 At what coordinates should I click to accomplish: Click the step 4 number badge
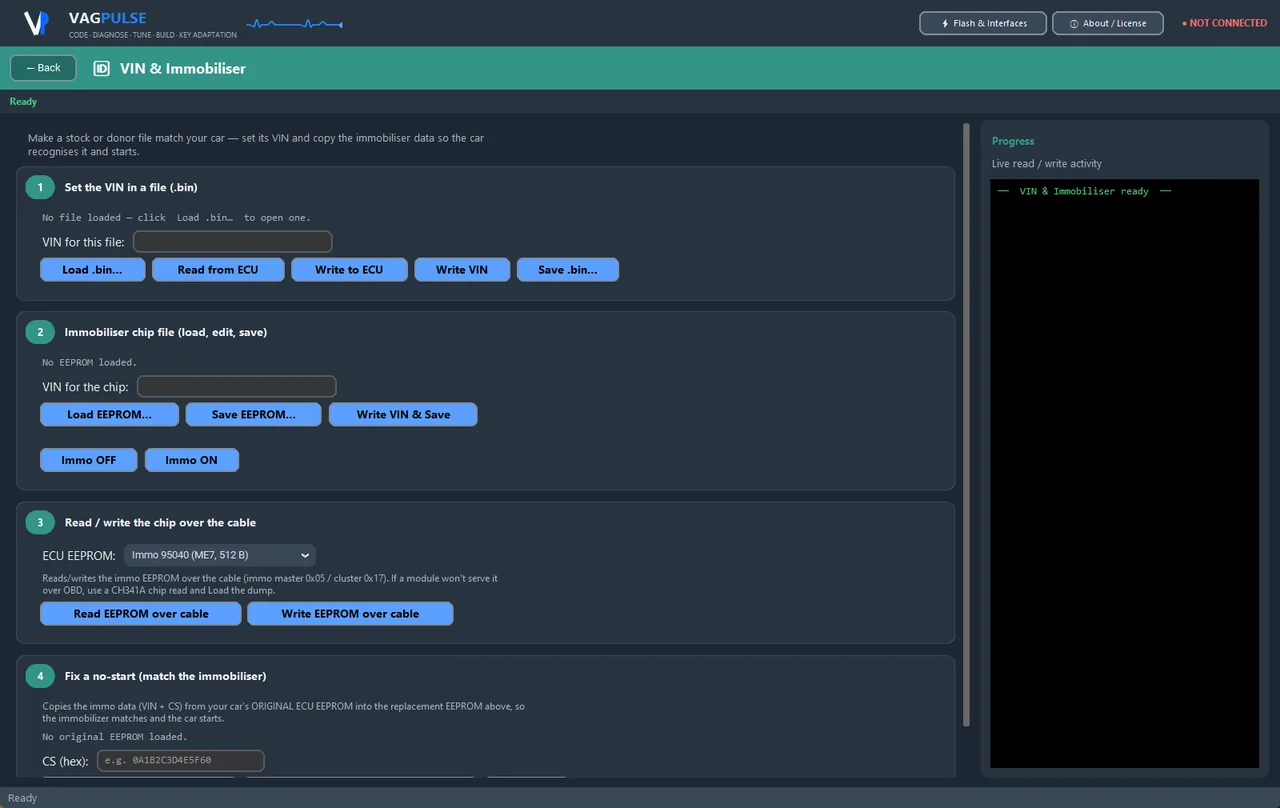pos(40,676)
